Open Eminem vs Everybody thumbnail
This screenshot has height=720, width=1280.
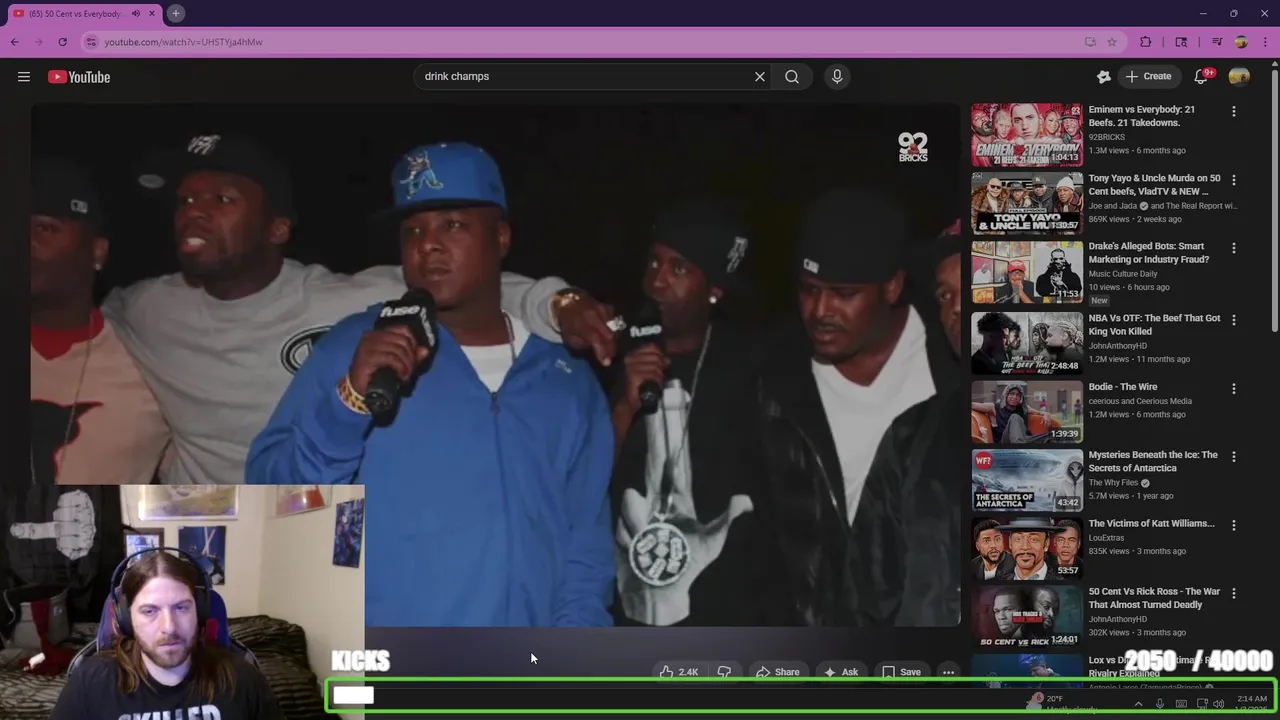(1027, 134)
